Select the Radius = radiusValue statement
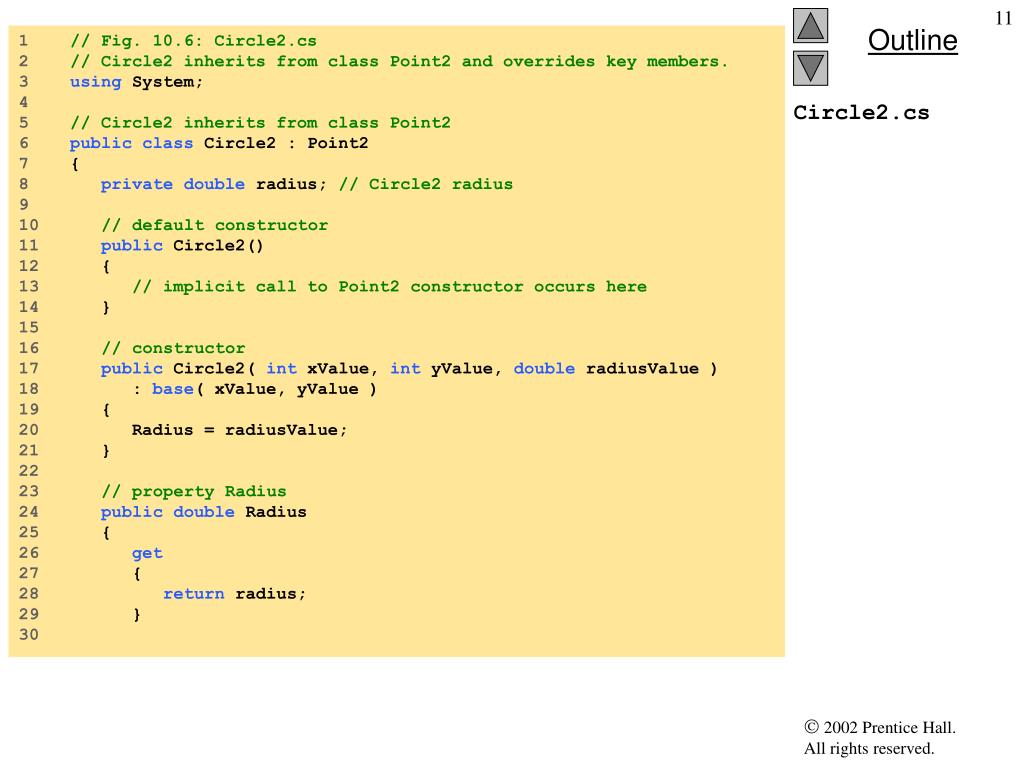 [x=239, y=430]
